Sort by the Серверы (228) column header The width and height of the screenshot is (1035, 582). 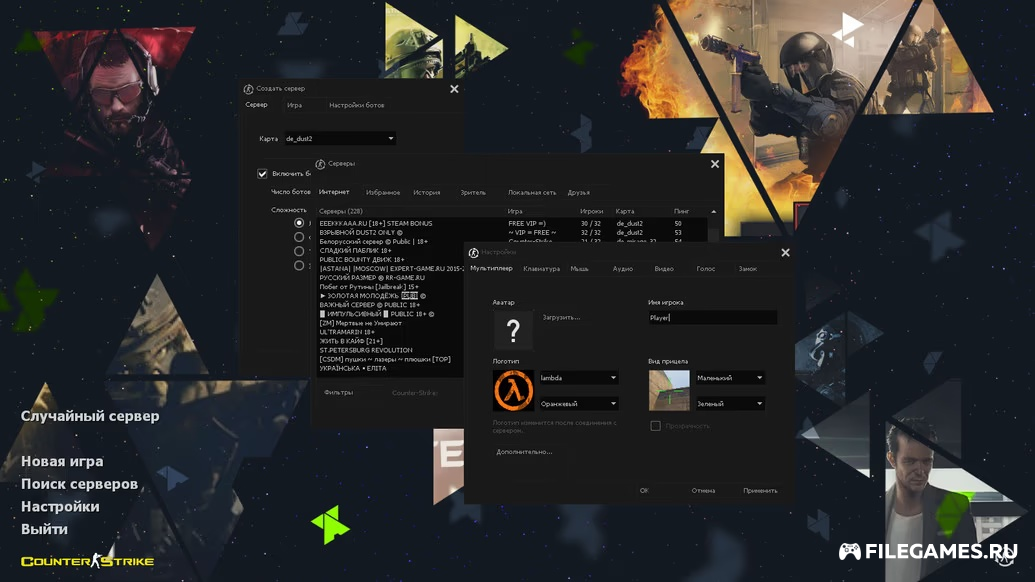point(341,211)
